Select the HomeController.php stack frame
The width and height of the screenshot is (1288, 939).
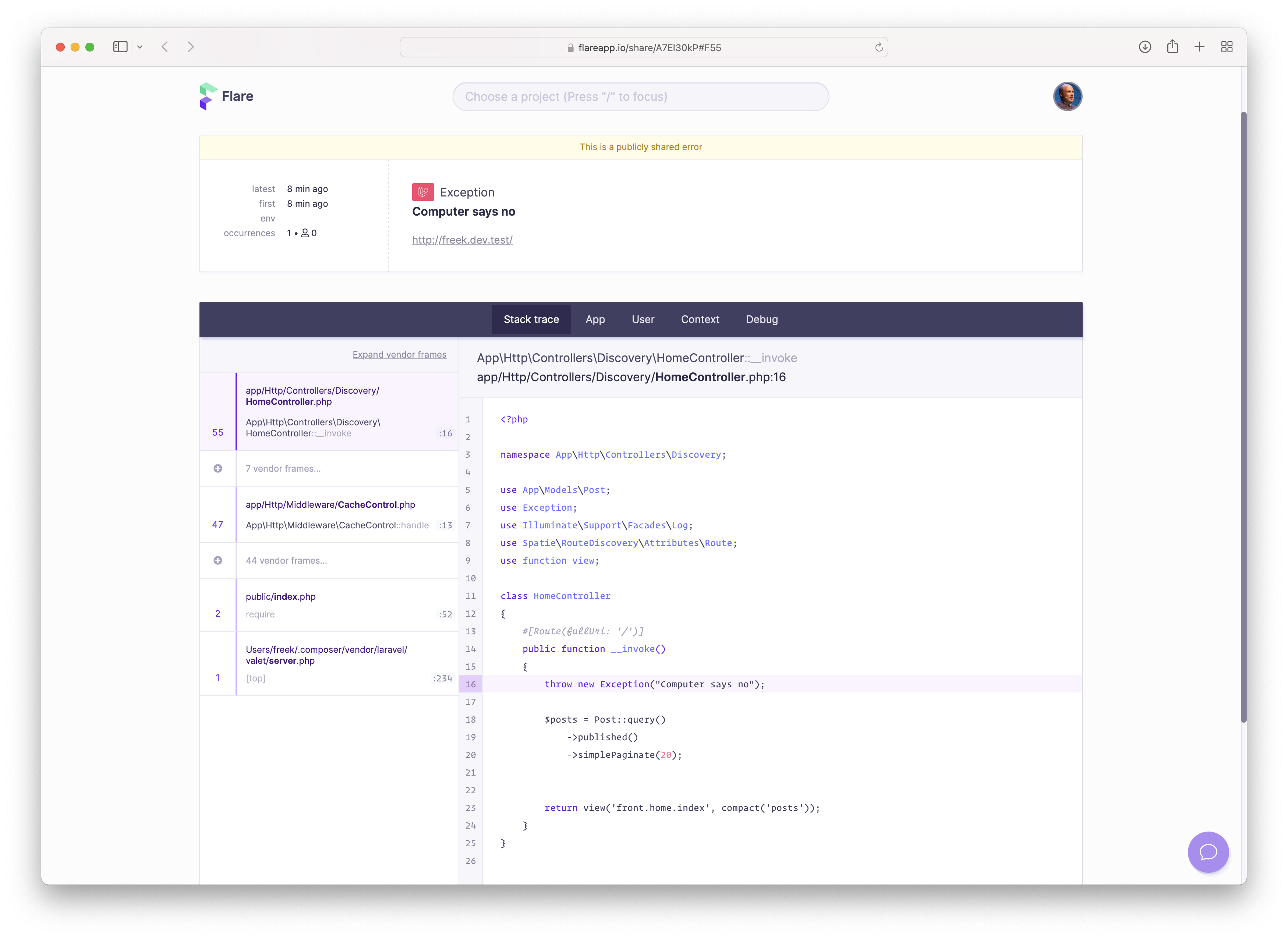click(x=329, y=411)
